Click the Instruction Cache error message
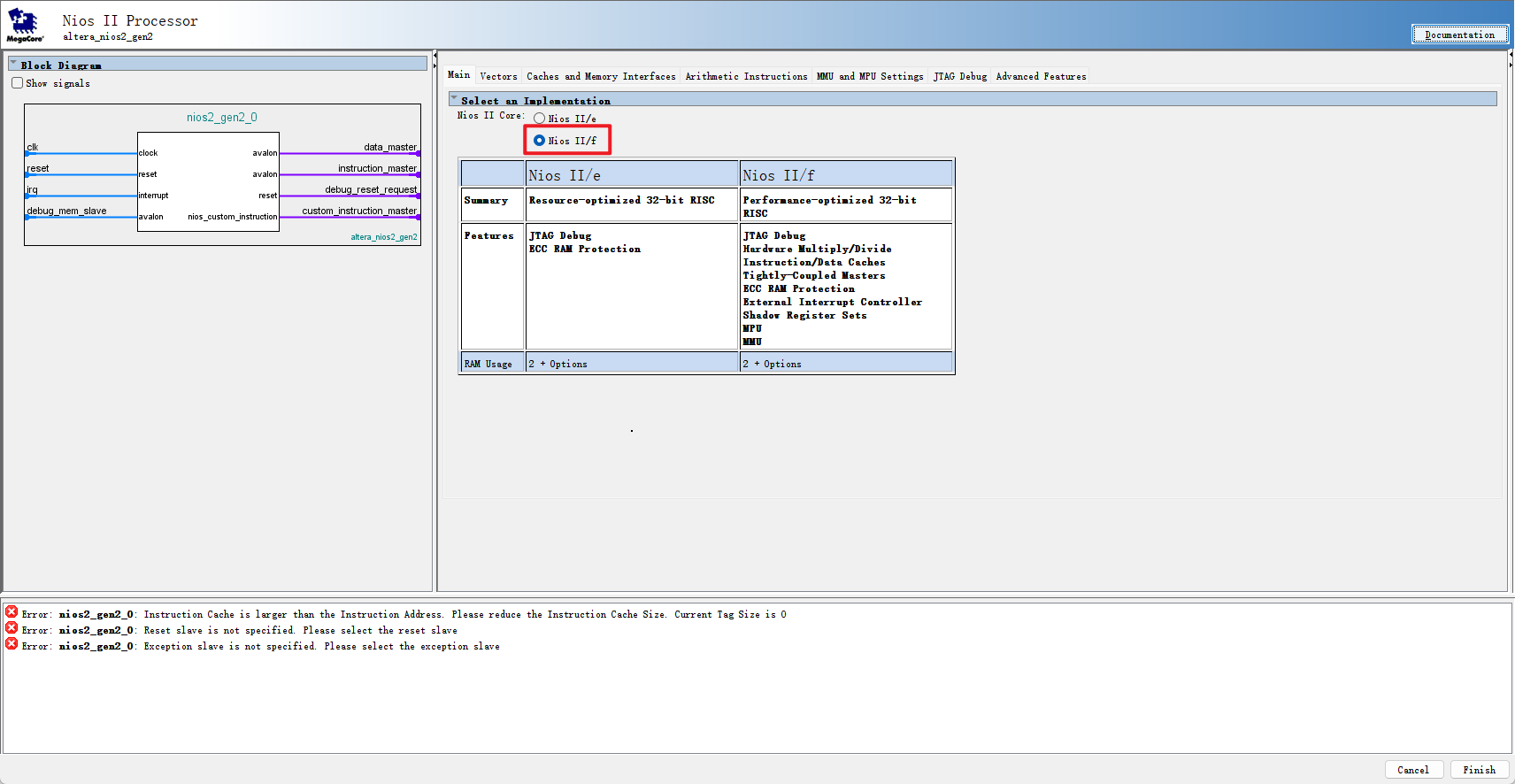The width and height of the screenshot is (1515, 784). tap(404, 614)
